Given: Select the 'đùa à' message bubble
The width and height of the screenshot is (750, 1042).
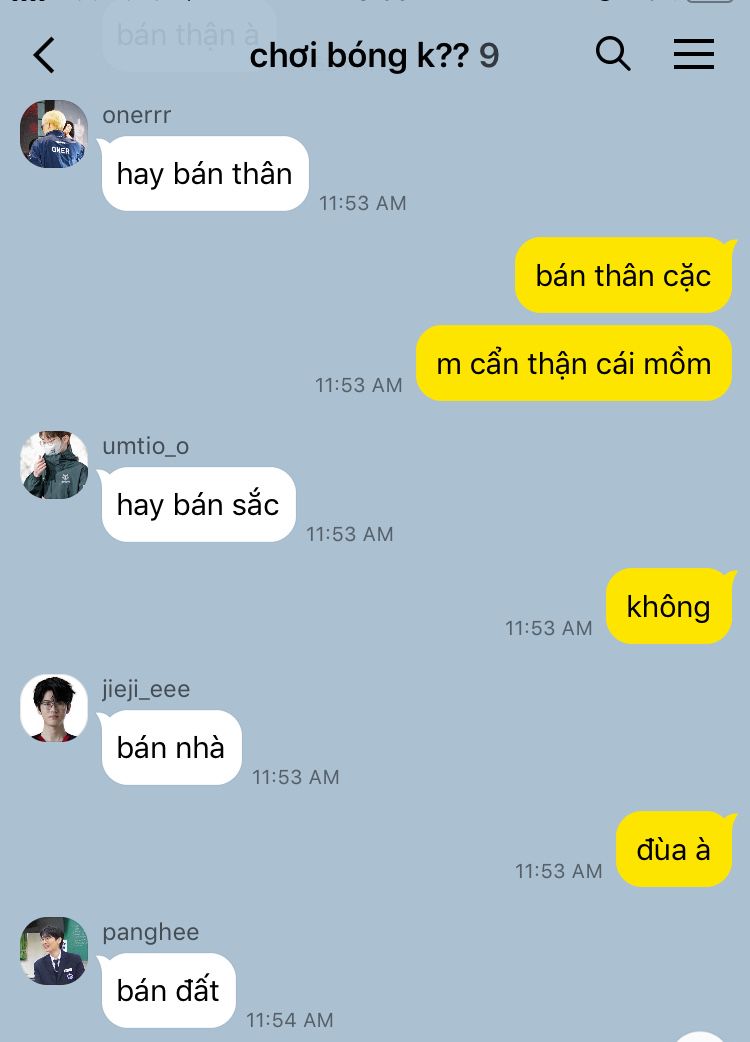Looking at the screenshot, I should 674,849.
